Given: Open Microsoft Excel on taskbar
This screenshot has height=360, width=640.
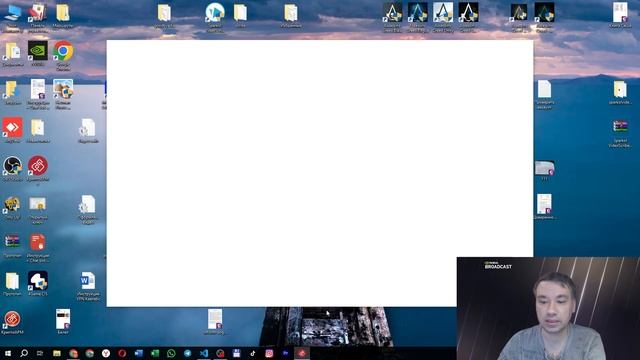Looking at the screenshot, I should [155, 353].
